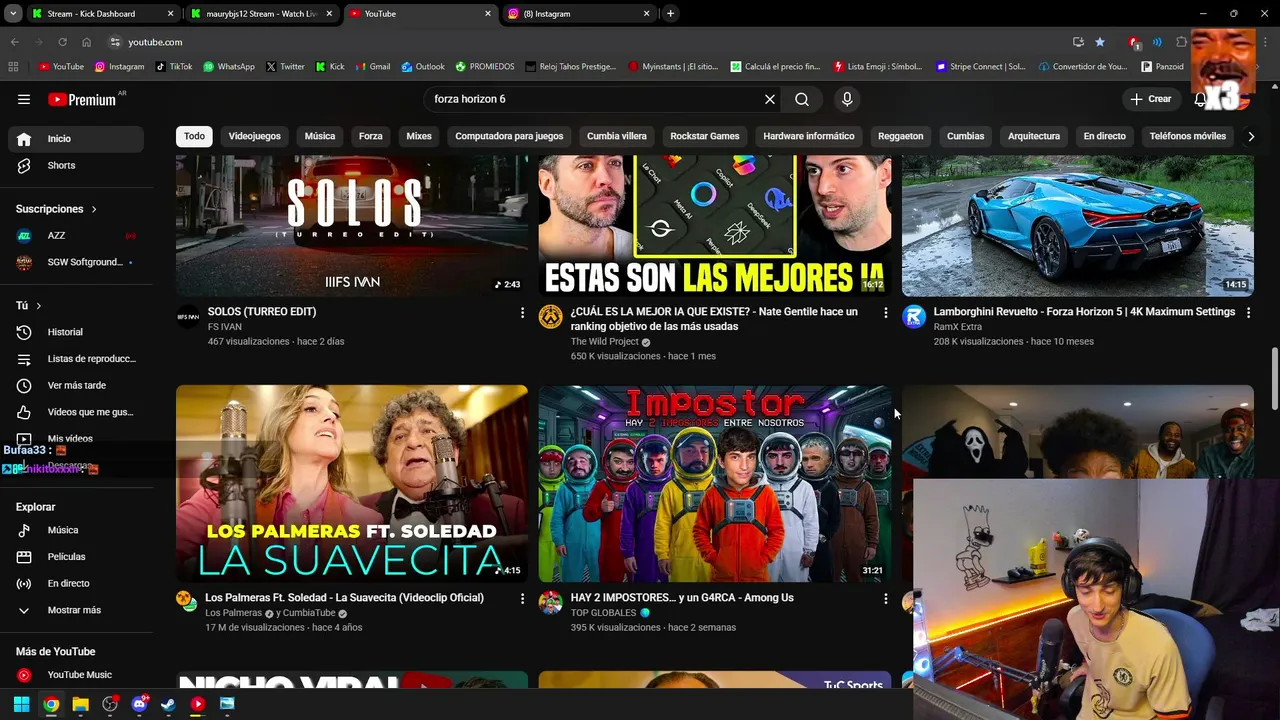Open Chrome apps grid in bookmarks bar

[x=13, y=67]
